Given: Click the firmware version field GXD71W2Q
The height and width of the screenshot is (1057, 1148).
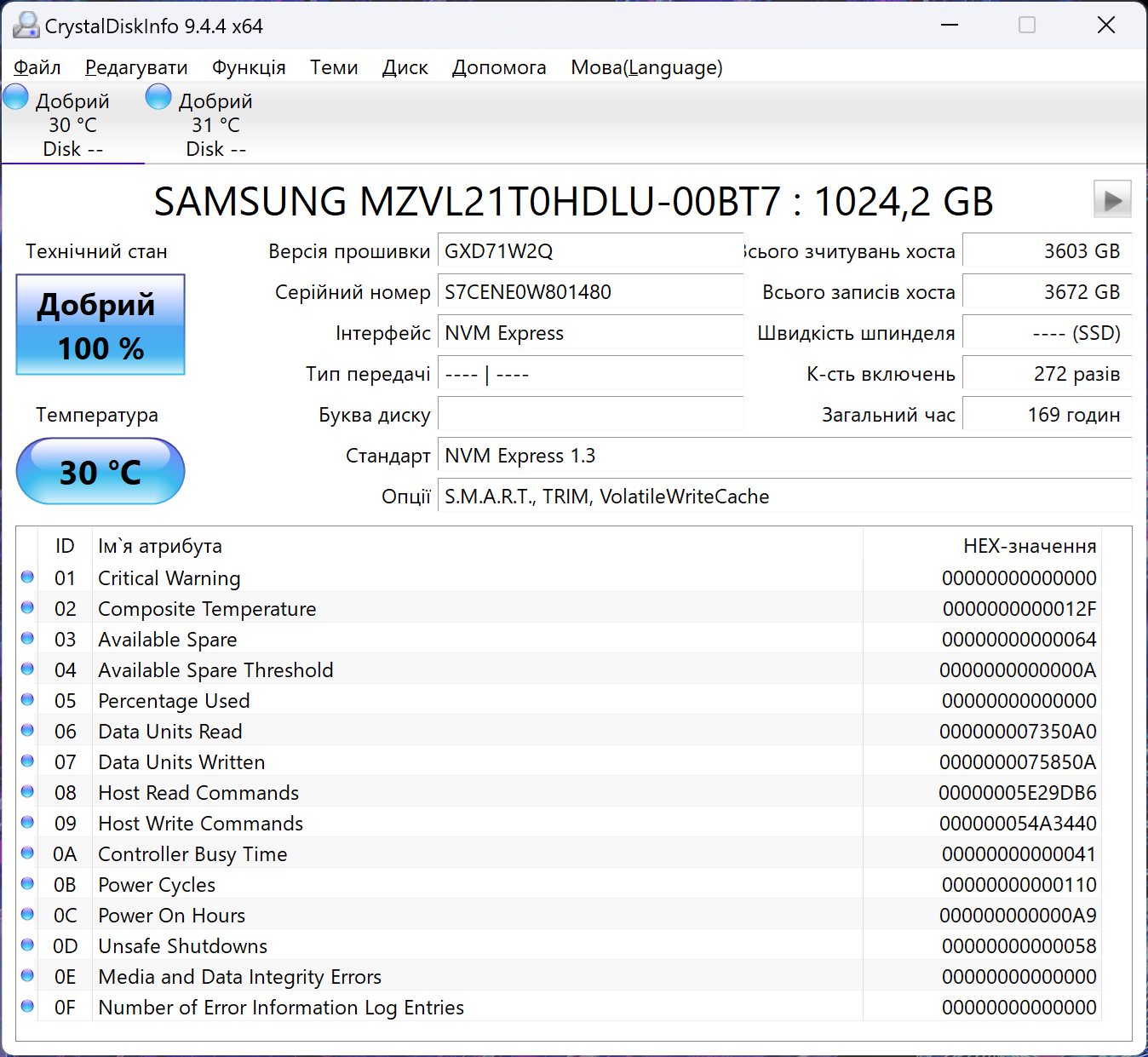Looking at the screenshot, I should [x=591, y=251].
